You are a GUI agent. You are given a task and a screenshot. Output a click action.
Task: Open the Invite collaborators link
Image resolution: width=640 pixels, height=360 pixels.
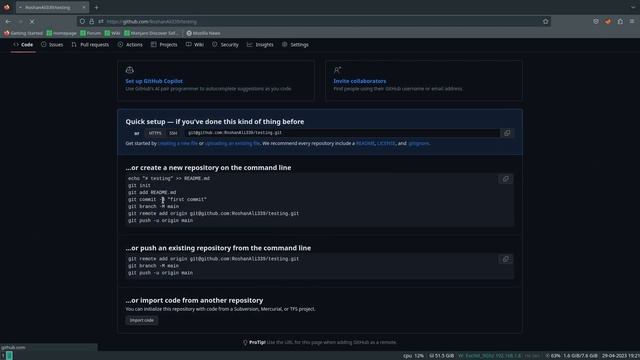coord(360,81)
